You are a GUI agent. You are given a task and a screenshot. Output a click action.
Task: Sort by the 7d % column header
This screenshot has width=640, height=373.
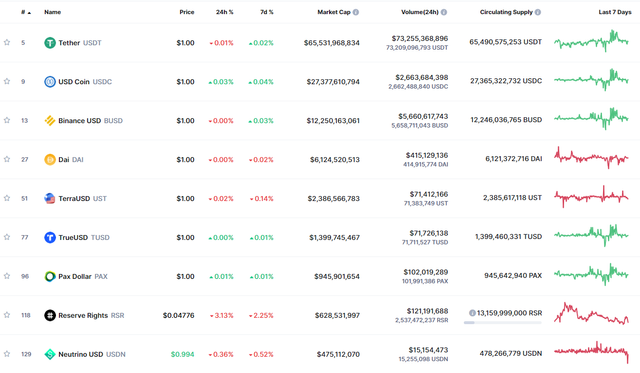[x=267, y=12]
